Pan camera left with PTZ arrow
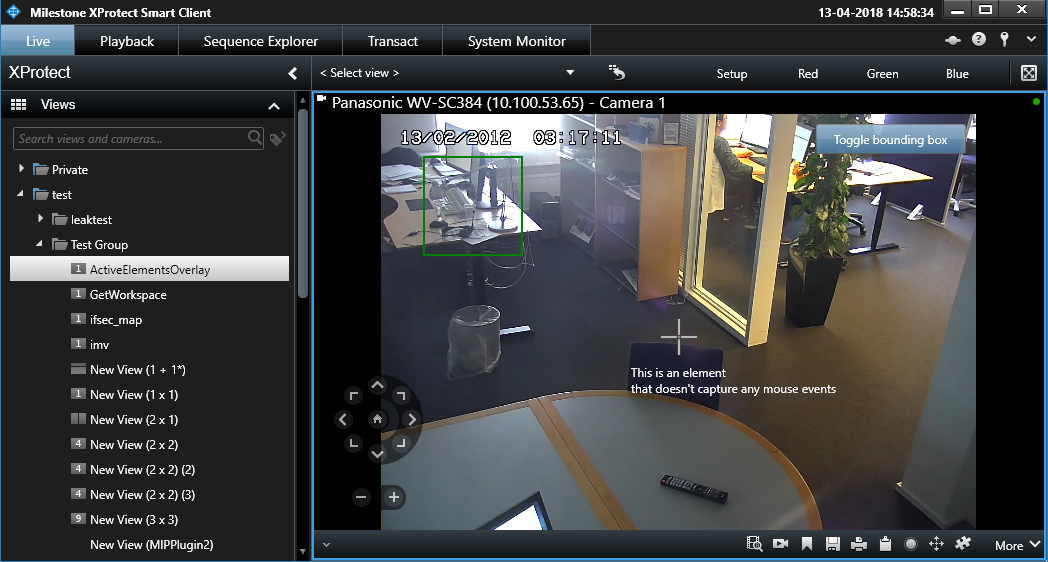The height and width of the screenshot is (562, 1048). tap(344, 420)
